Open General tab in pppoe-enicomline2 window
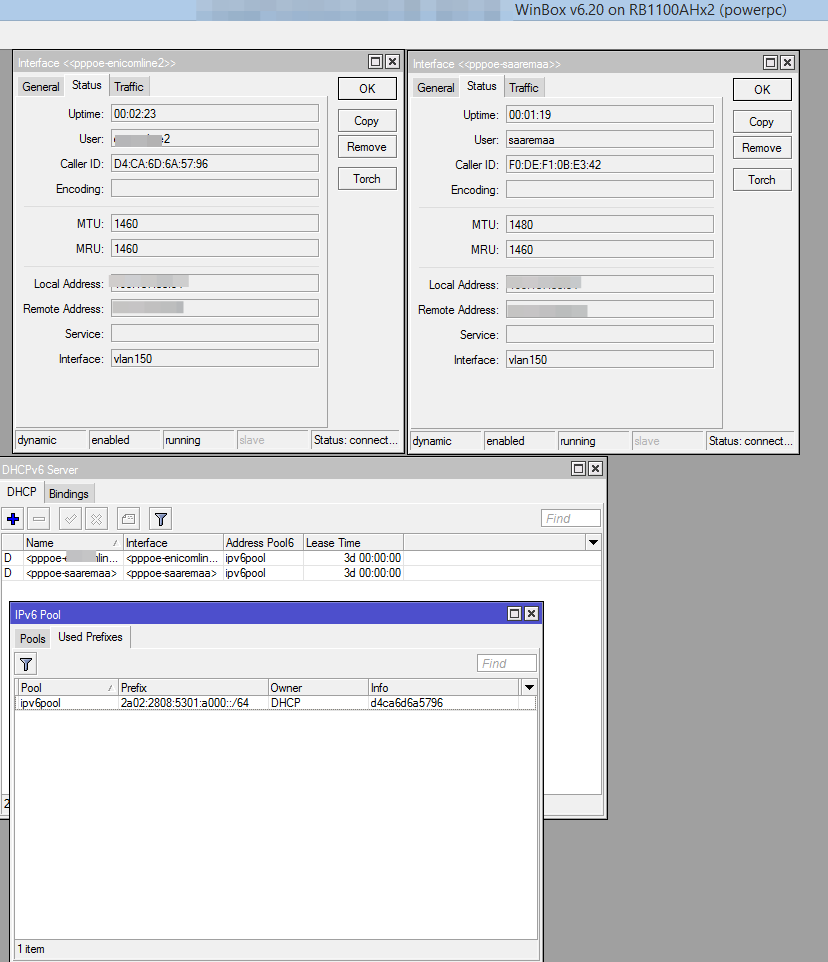Viewport: 828px width, 962px height. click(40, 87)
